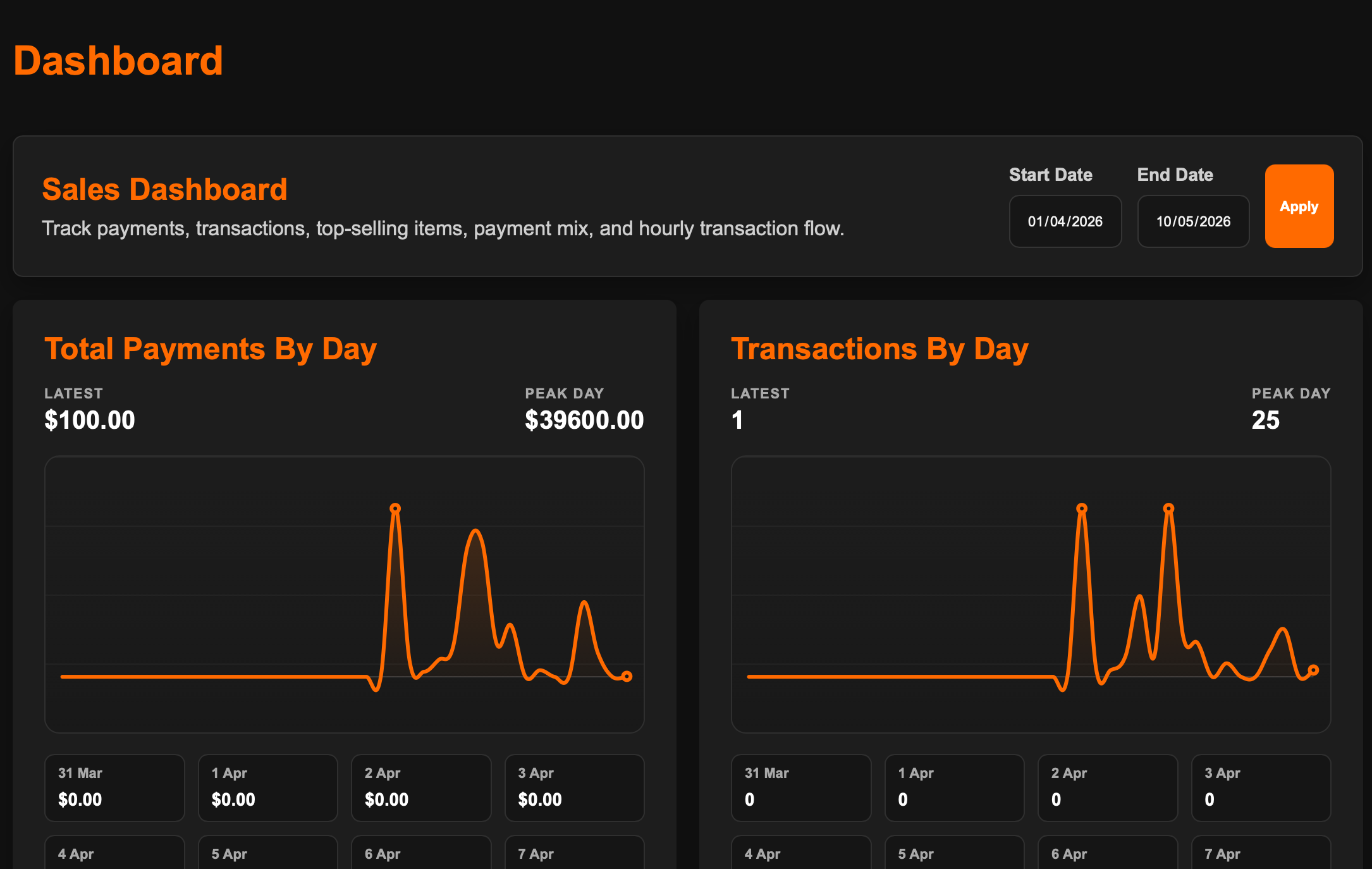
Task: Click the Total Payments By Day heading
Action: coord(211,349)
